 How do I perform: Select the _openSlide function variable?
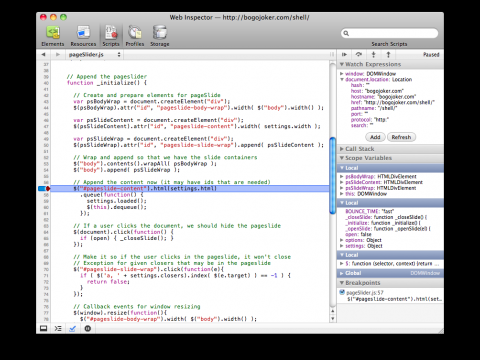[x=388, y=229]
